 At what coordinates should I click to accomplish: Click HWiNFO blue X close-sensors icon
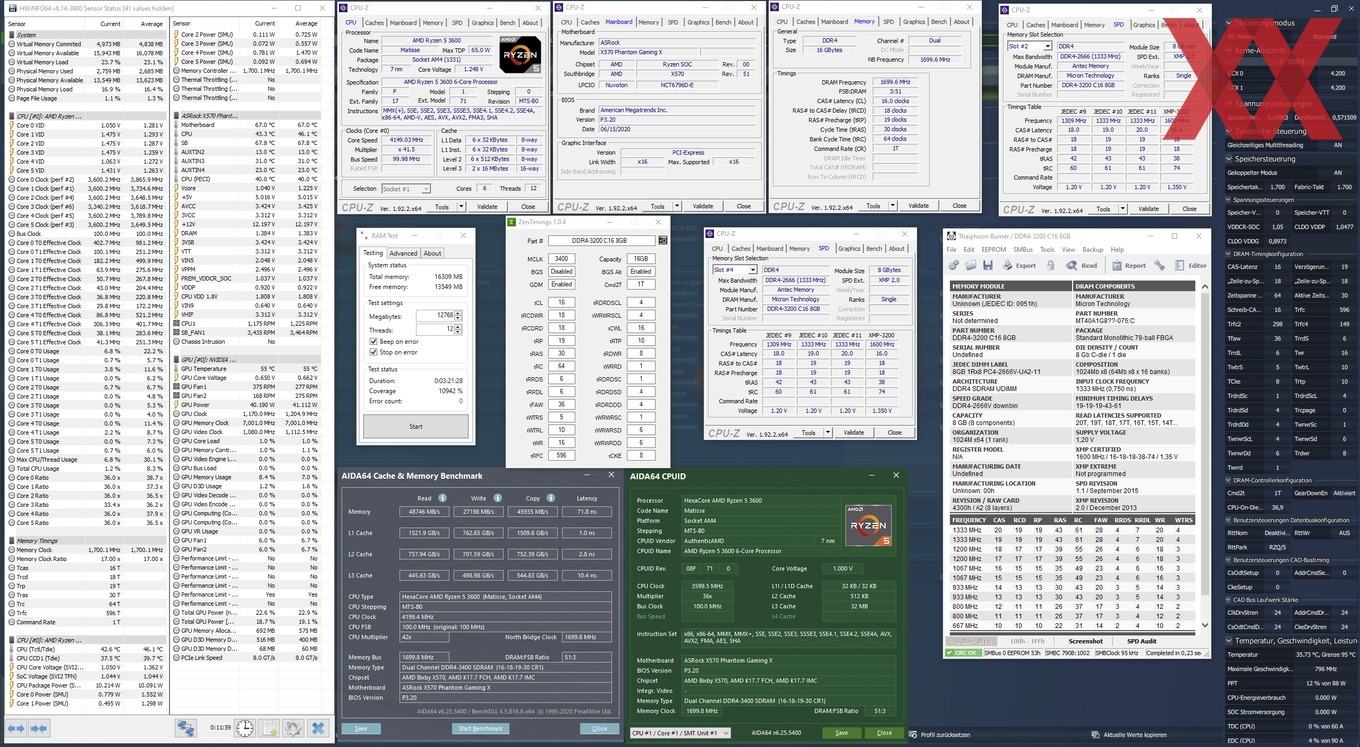pos(318,728)
